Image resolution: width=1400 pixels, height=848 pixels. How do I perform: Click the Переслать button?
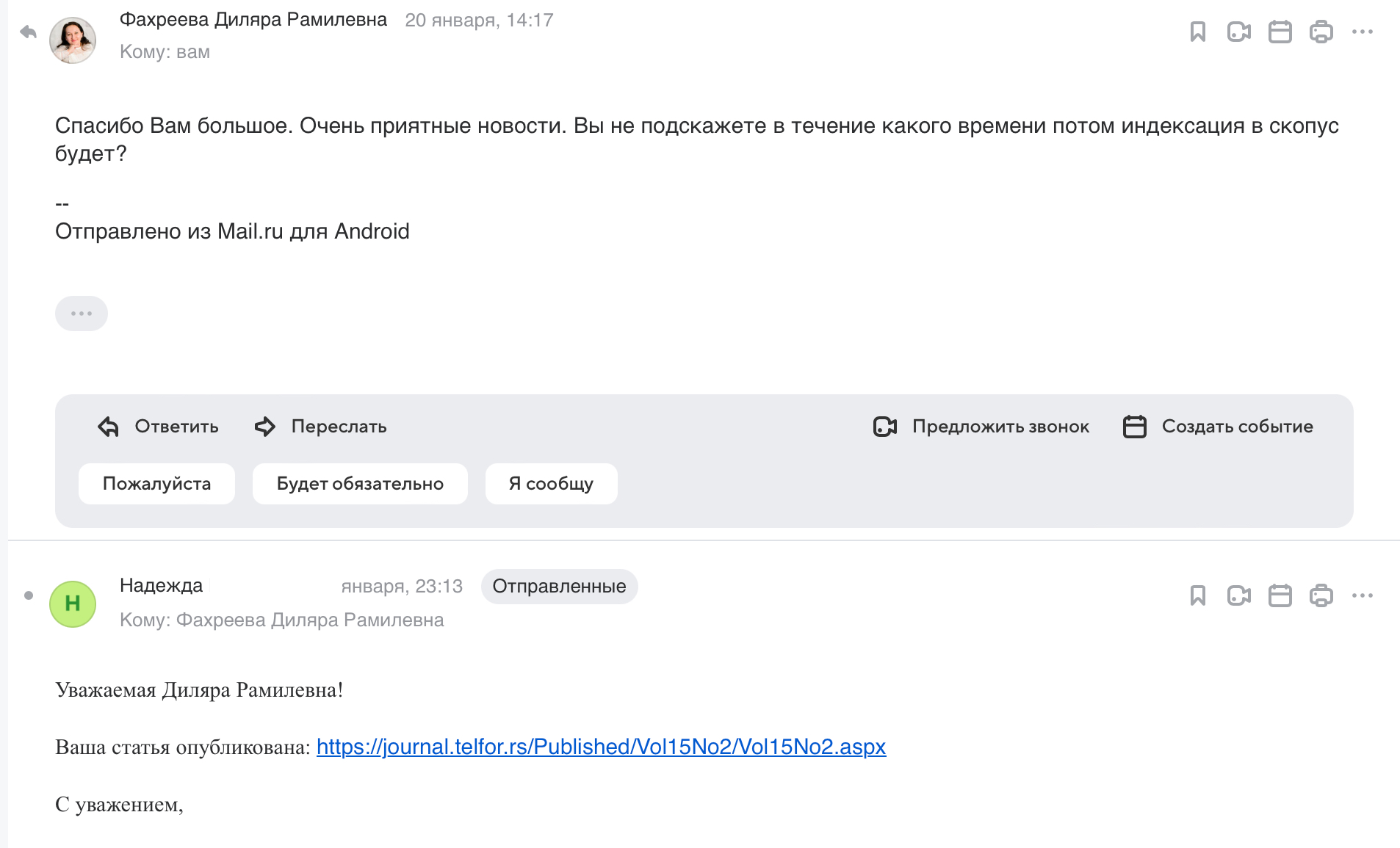321,427
